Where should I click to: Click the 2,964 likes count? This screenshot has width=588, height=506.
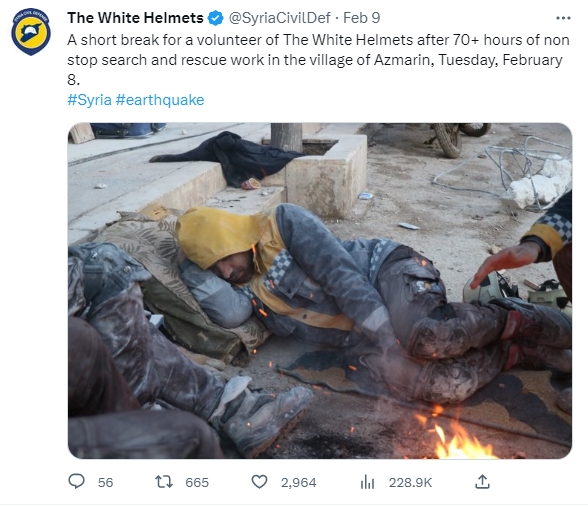[298, 482]
